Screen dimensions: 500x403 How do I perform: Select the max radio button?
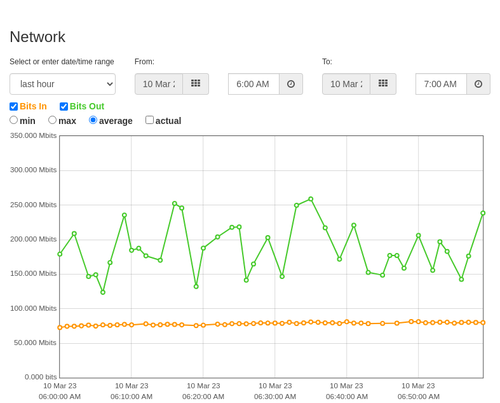pyautogui.click(x=52, y=120)
